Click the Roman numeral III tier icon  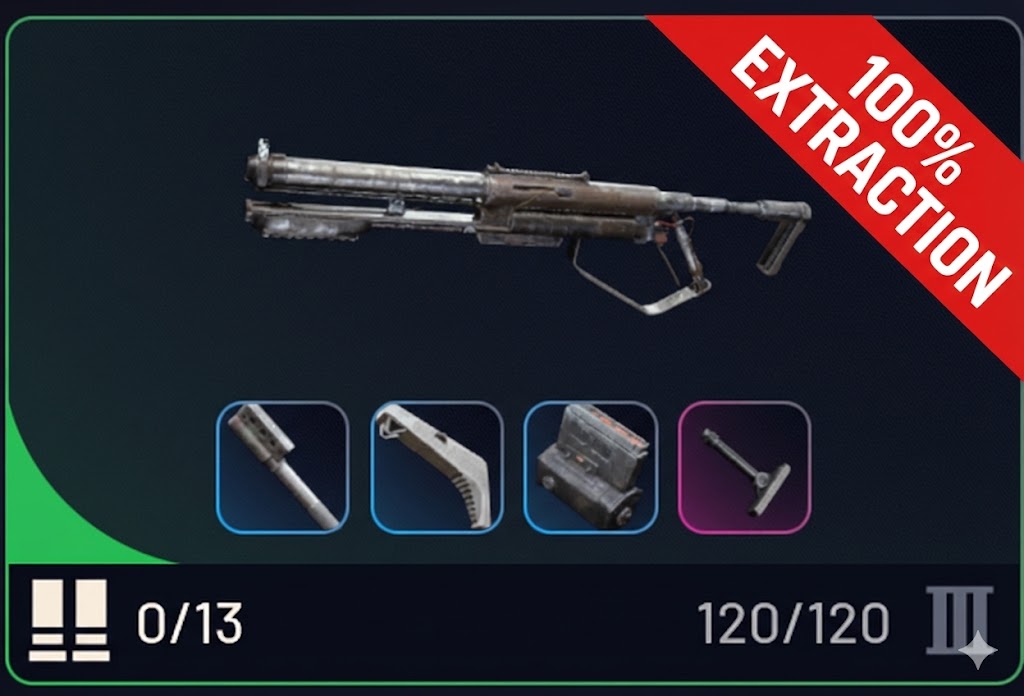click(958, 620)
